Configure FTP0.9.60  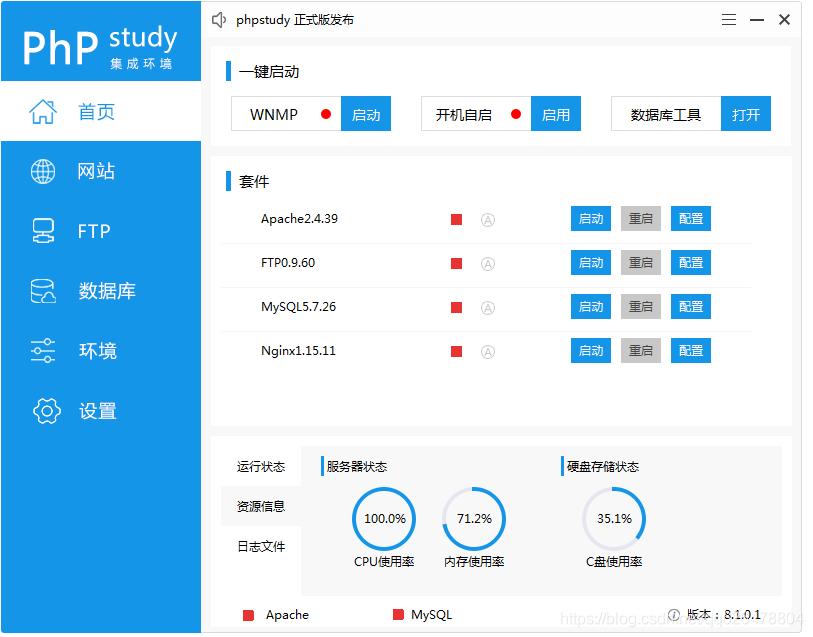[692, 263]
